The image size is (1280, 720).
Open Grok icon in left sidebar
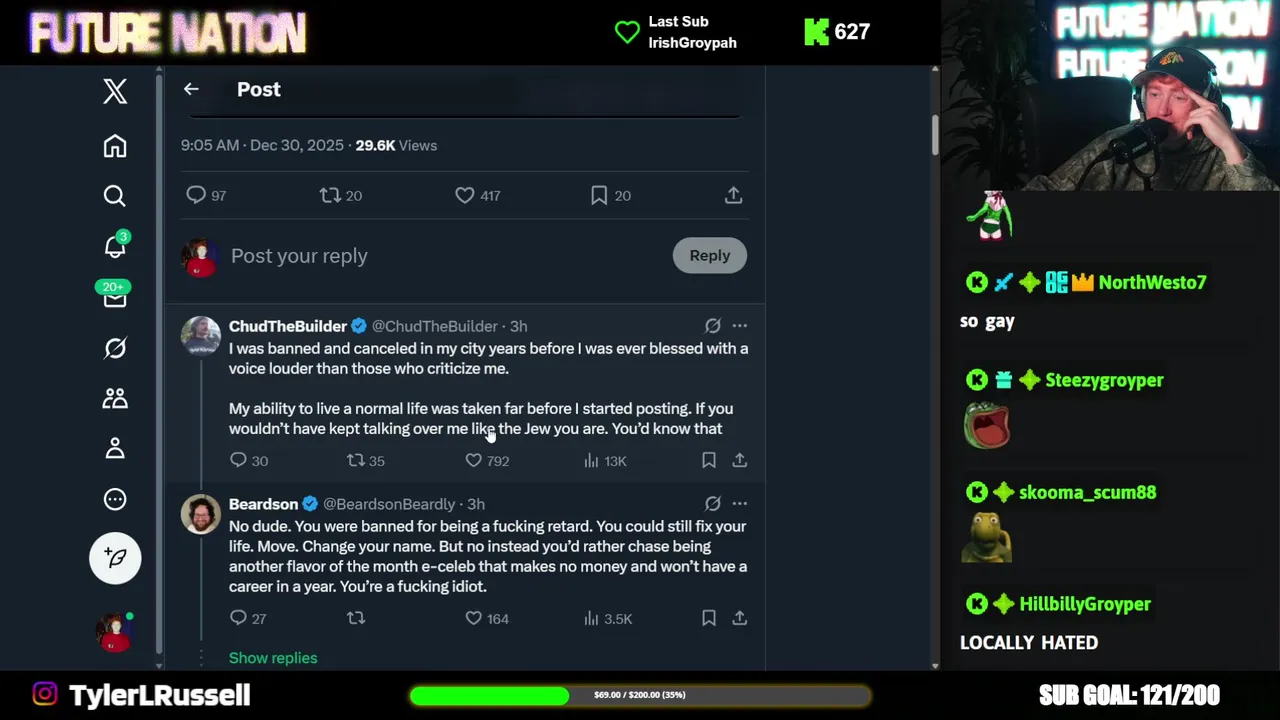(115, 348)
